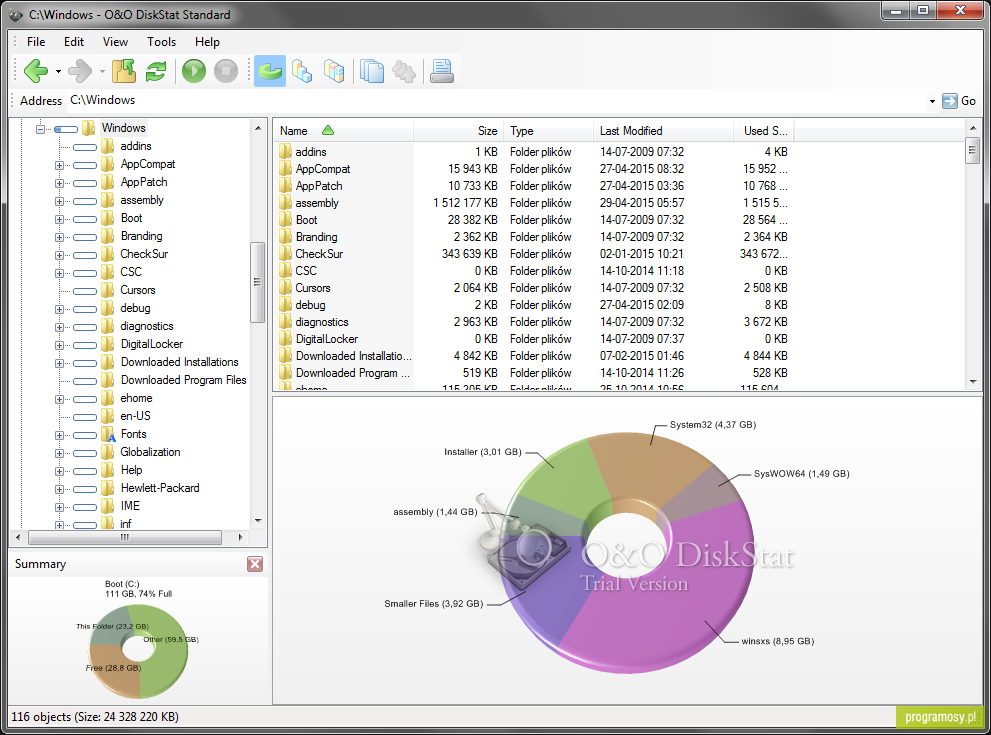Expand the assembly tree node
Viewport: 991px width, 735px height.
tap(59, 201)
